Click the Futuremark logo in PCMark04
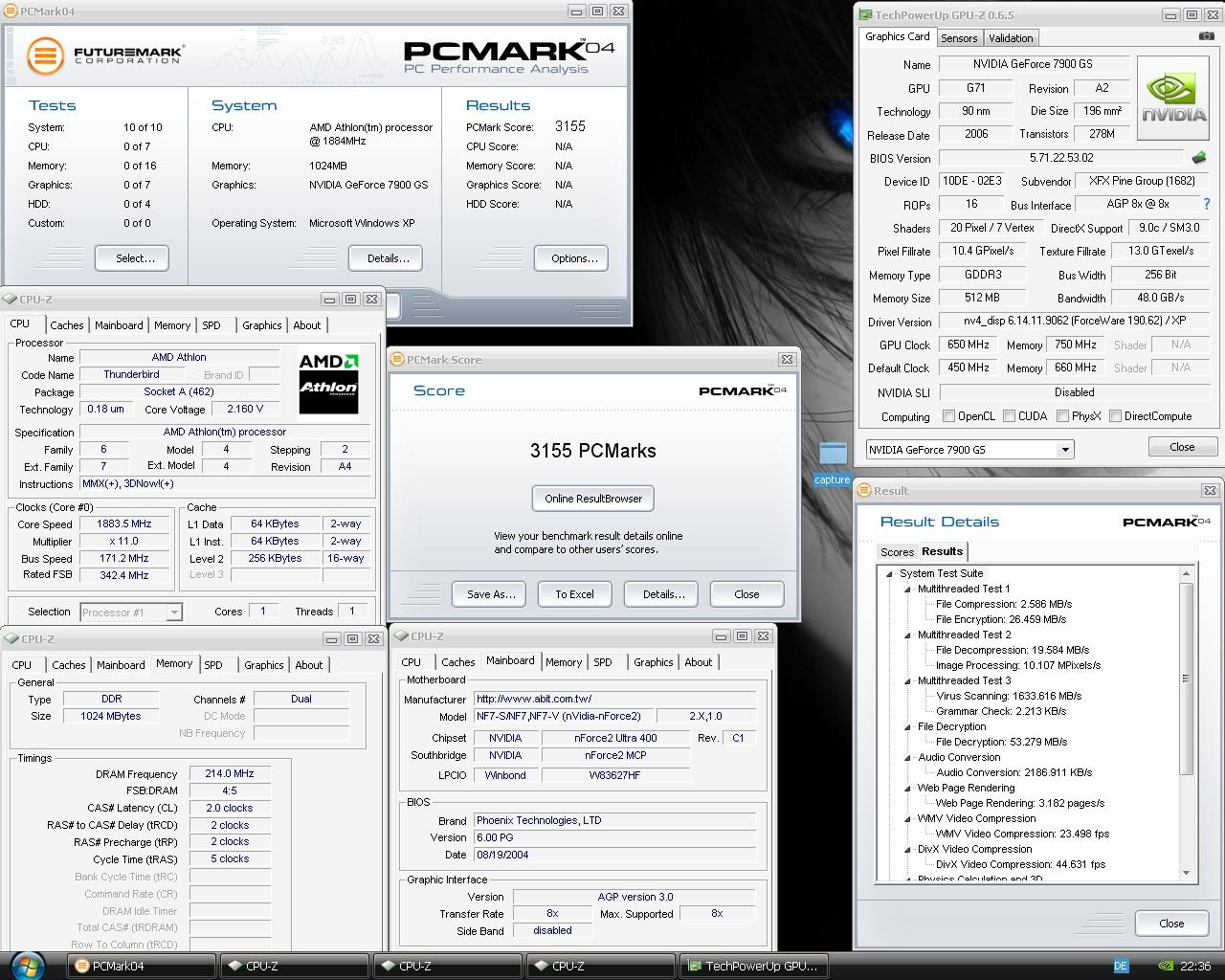1225x980 pixels. click(103, 55)
